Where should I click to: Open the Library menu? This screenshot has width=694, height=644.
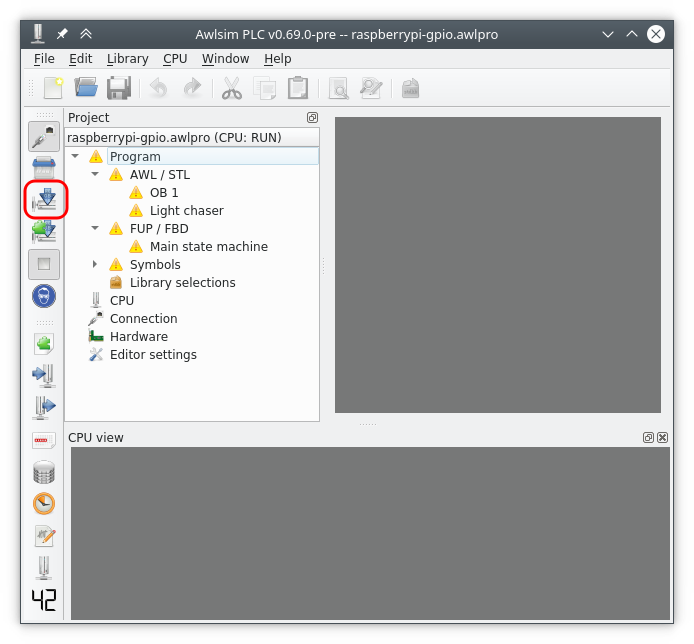point(127,59)
